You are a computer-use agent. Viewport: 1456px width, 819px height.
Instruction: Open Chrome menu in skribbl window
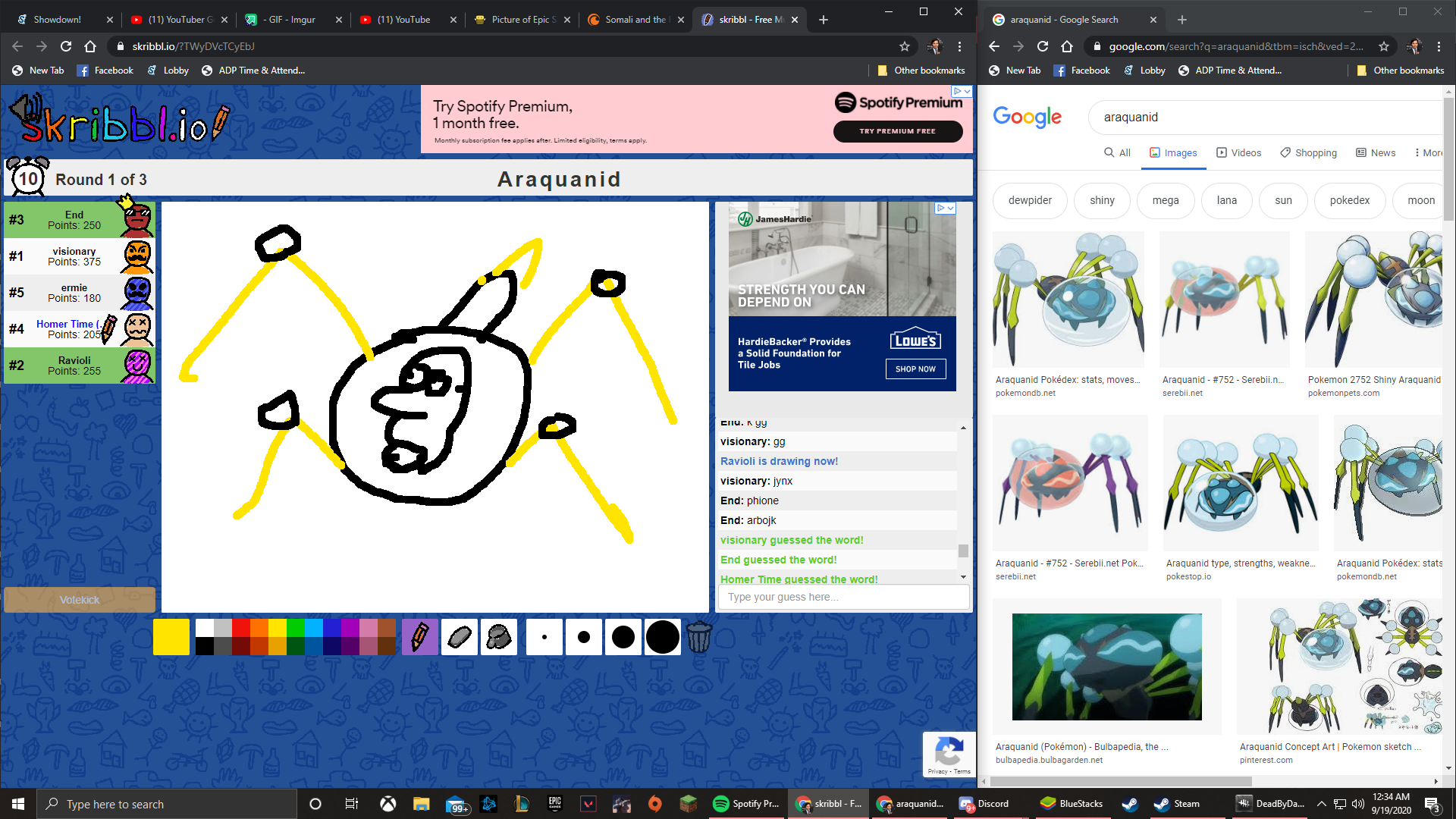(x=960, y=46)
